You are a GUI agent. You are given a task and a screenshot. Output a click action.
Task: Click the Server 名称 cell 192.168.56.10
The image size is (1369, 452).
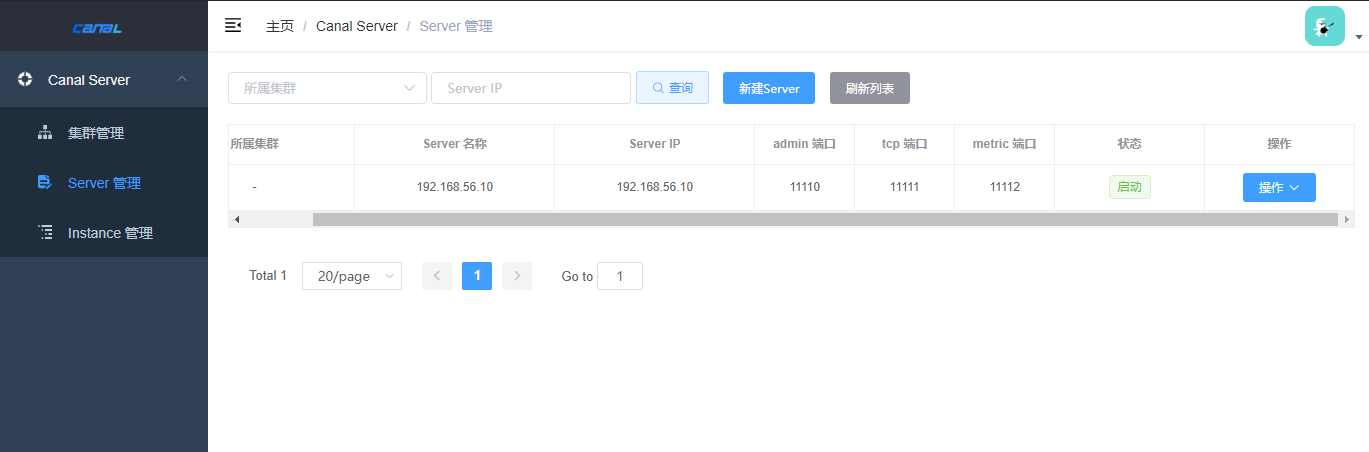[x=455, y=187]
